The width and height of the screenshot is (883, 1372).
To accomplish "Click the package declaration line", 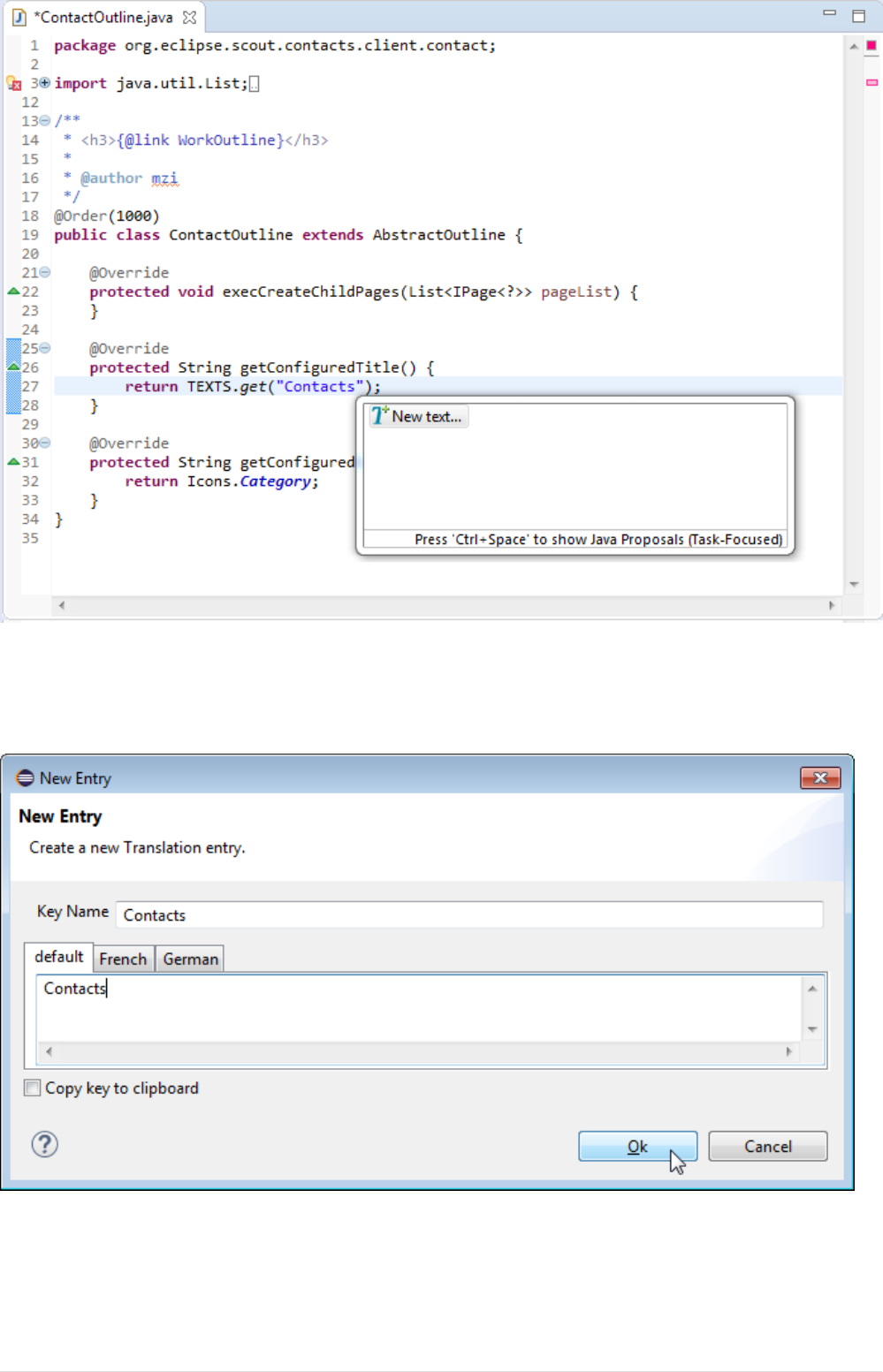I will point(275,45).
